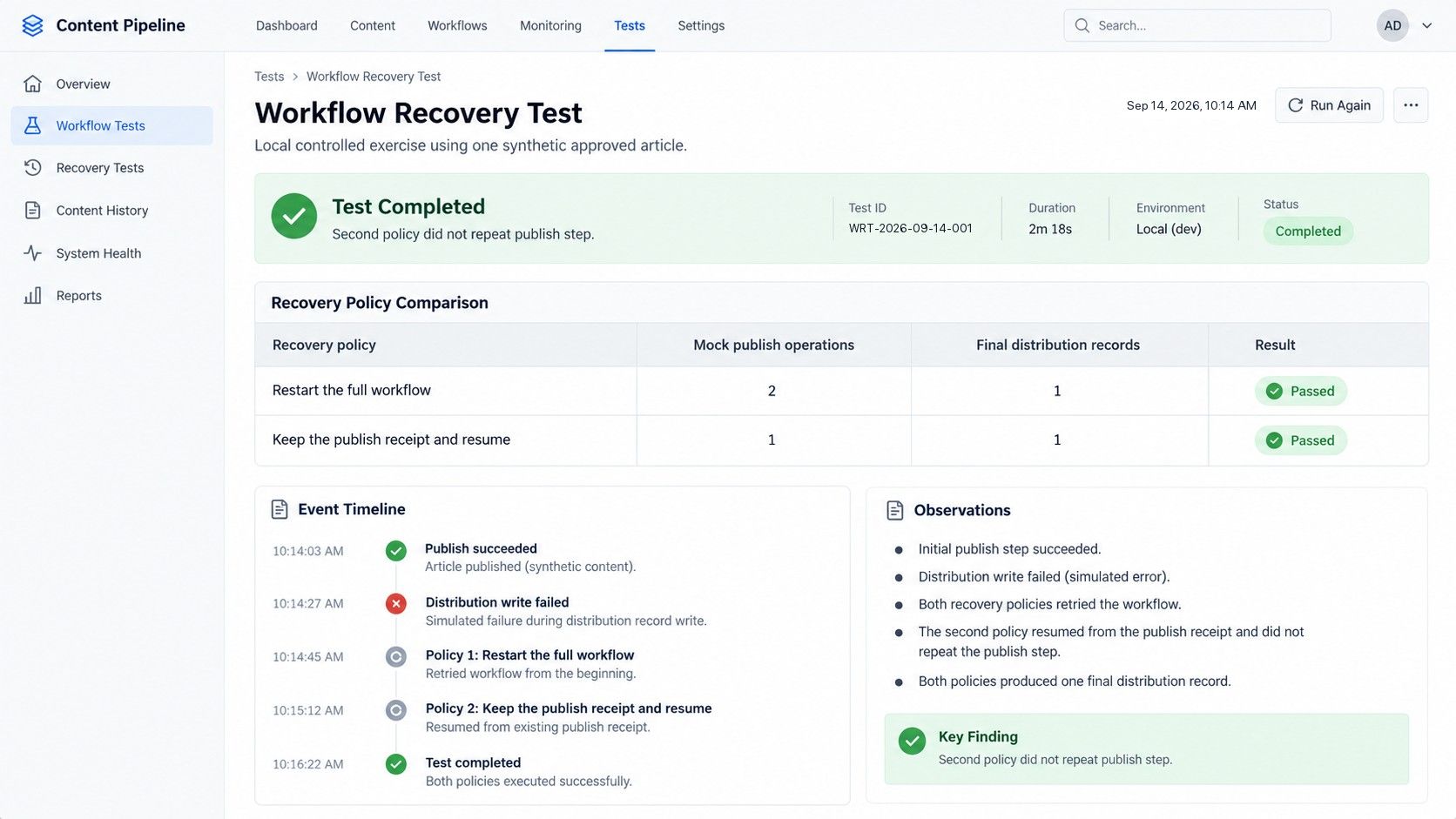The image size is (1456, 819).
Task: Click the Recovery Policy Comparison heading
Action: click(380, 303)
